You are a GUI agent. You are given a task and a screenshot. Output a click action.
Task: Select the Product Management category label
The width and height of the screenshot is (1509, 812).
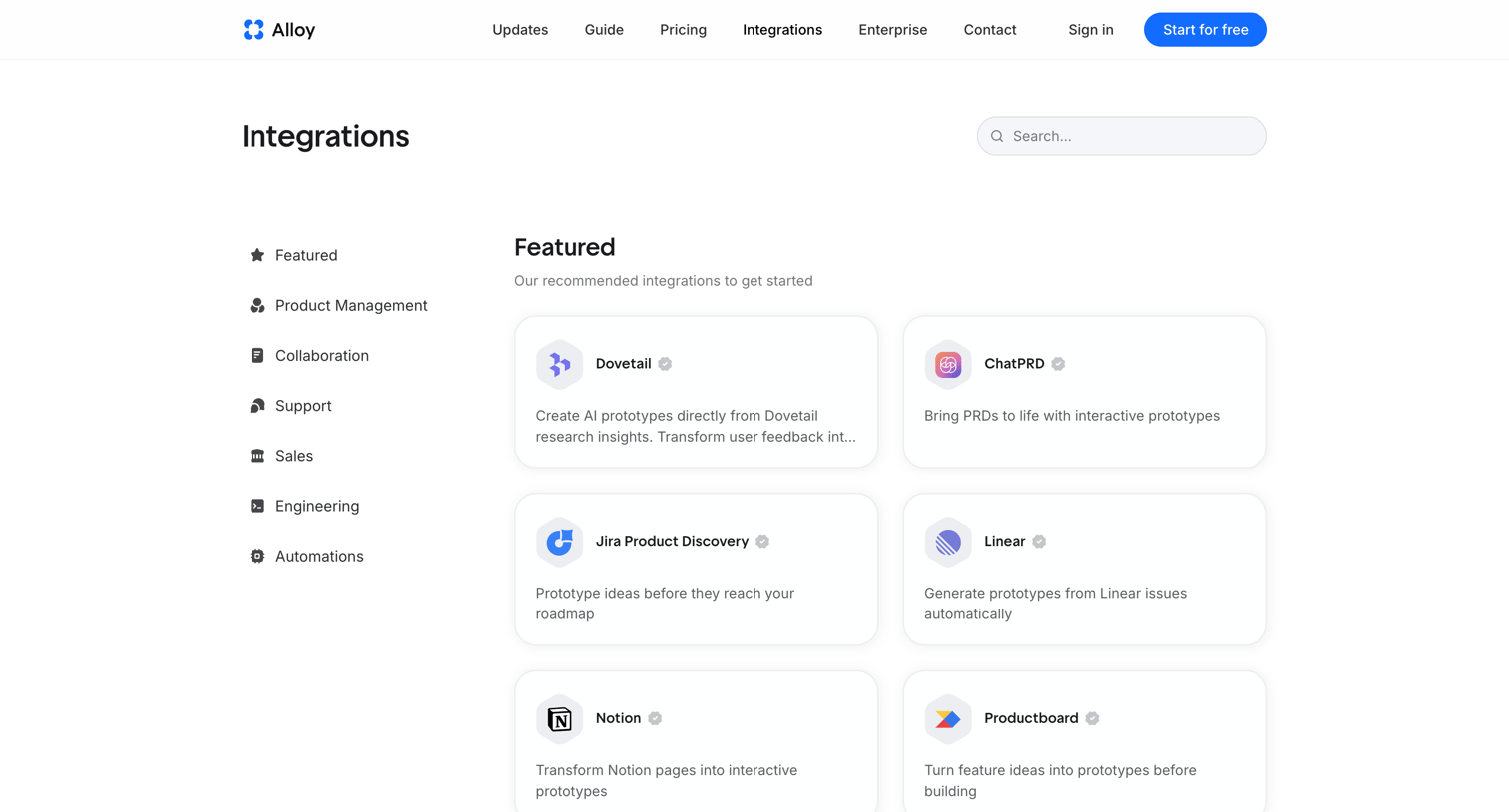[x=351, y=305]
